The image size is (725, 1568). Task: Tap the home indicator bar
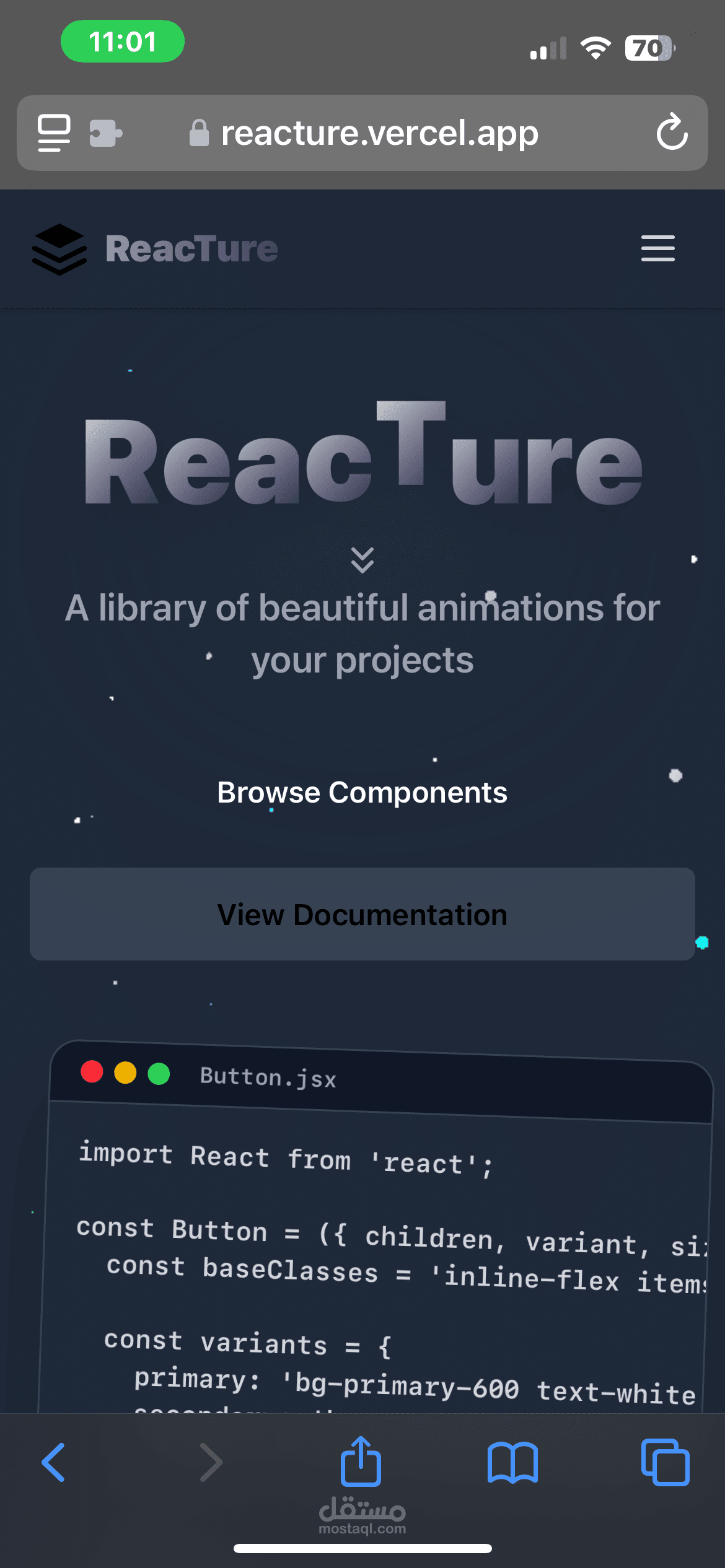tap(362, 1548)
